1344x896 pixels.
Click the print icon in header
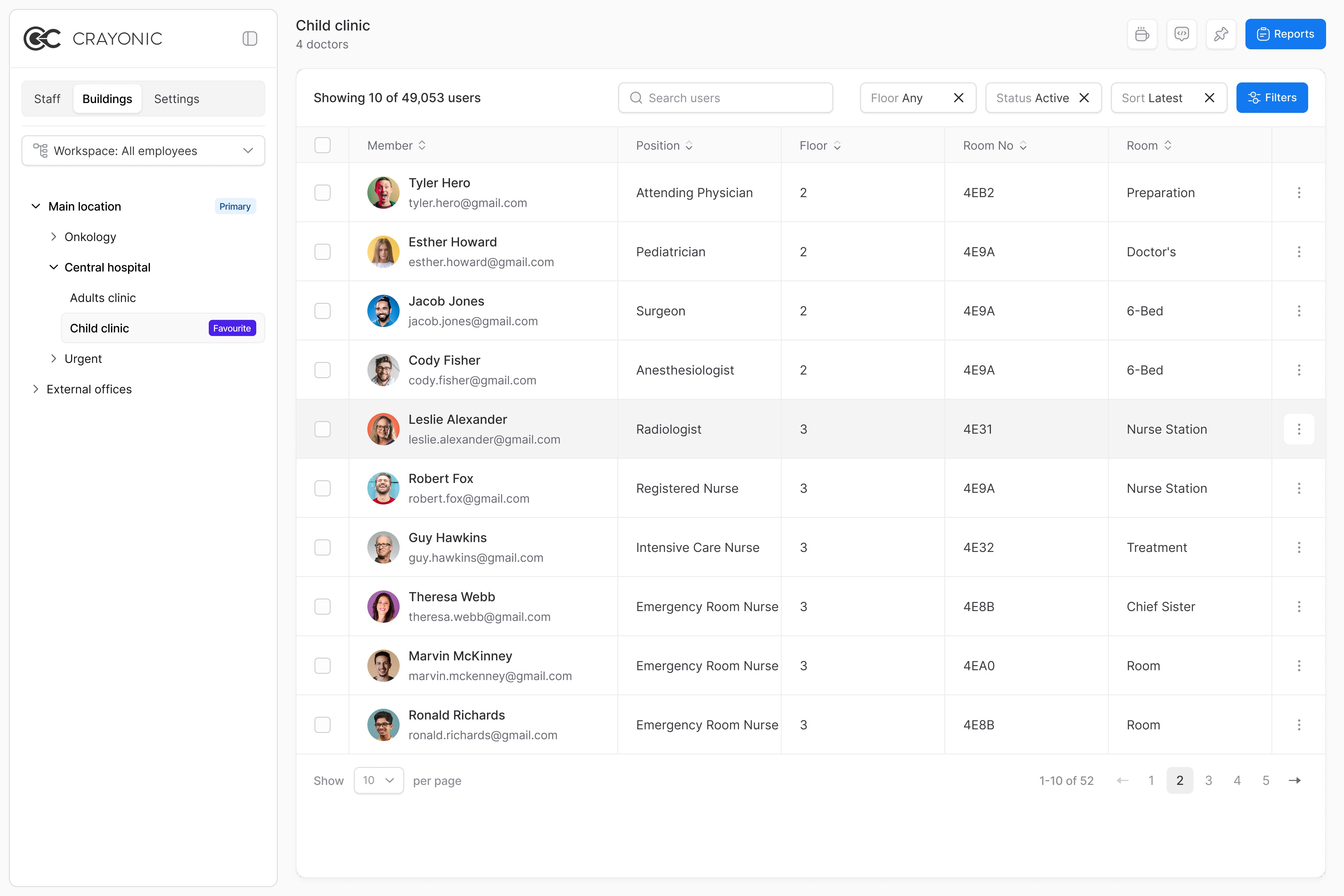(x=1142, y=34)
